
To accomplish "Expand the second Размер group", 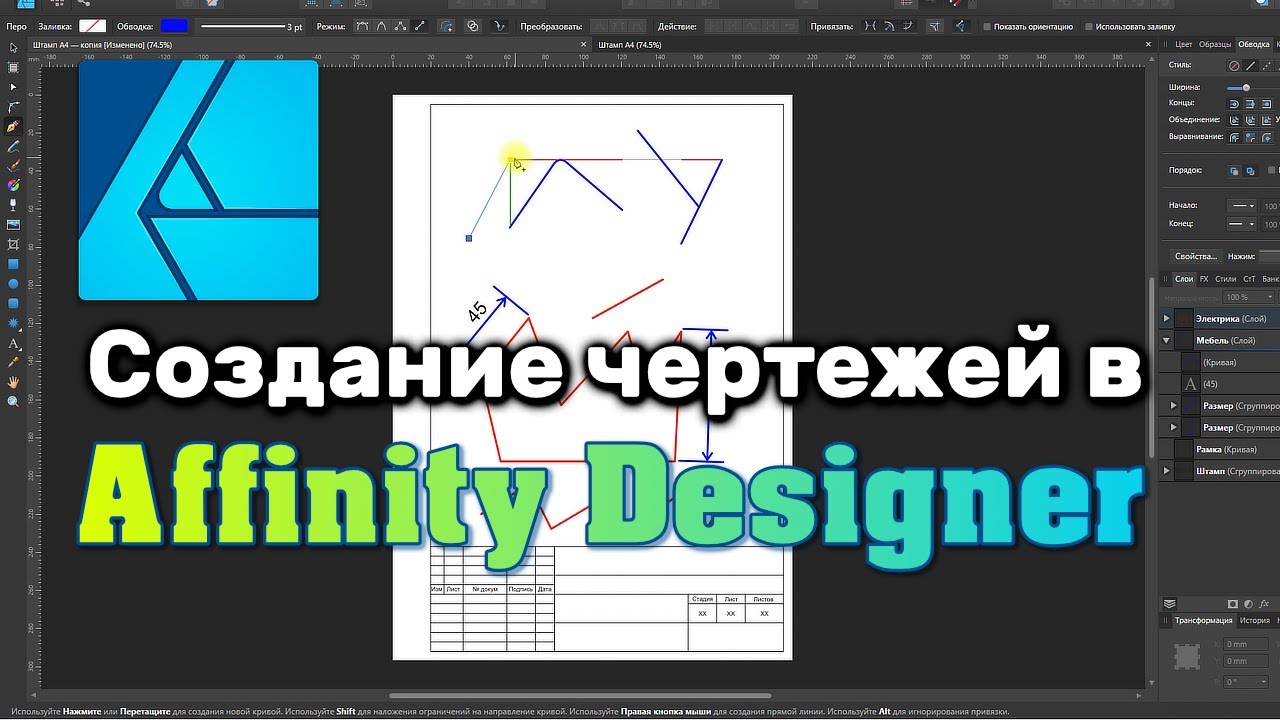I will 1174,427.
